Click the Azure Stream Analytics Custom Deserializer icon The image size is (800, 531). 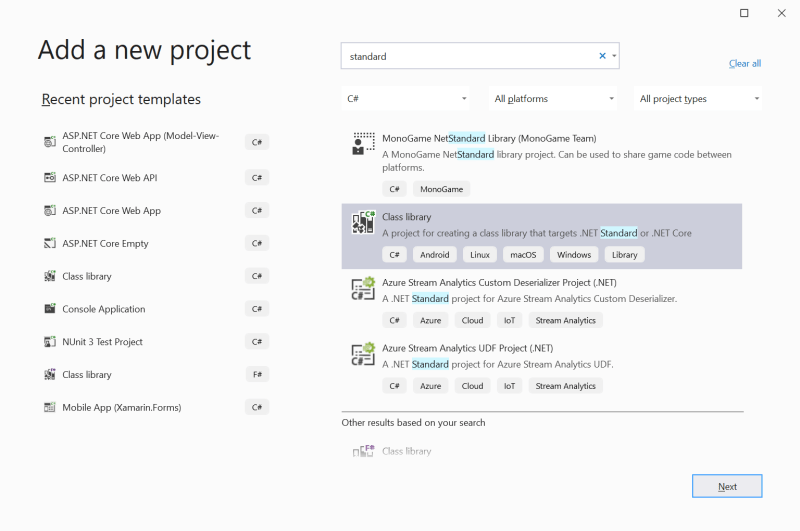click(x=363, y=288)
